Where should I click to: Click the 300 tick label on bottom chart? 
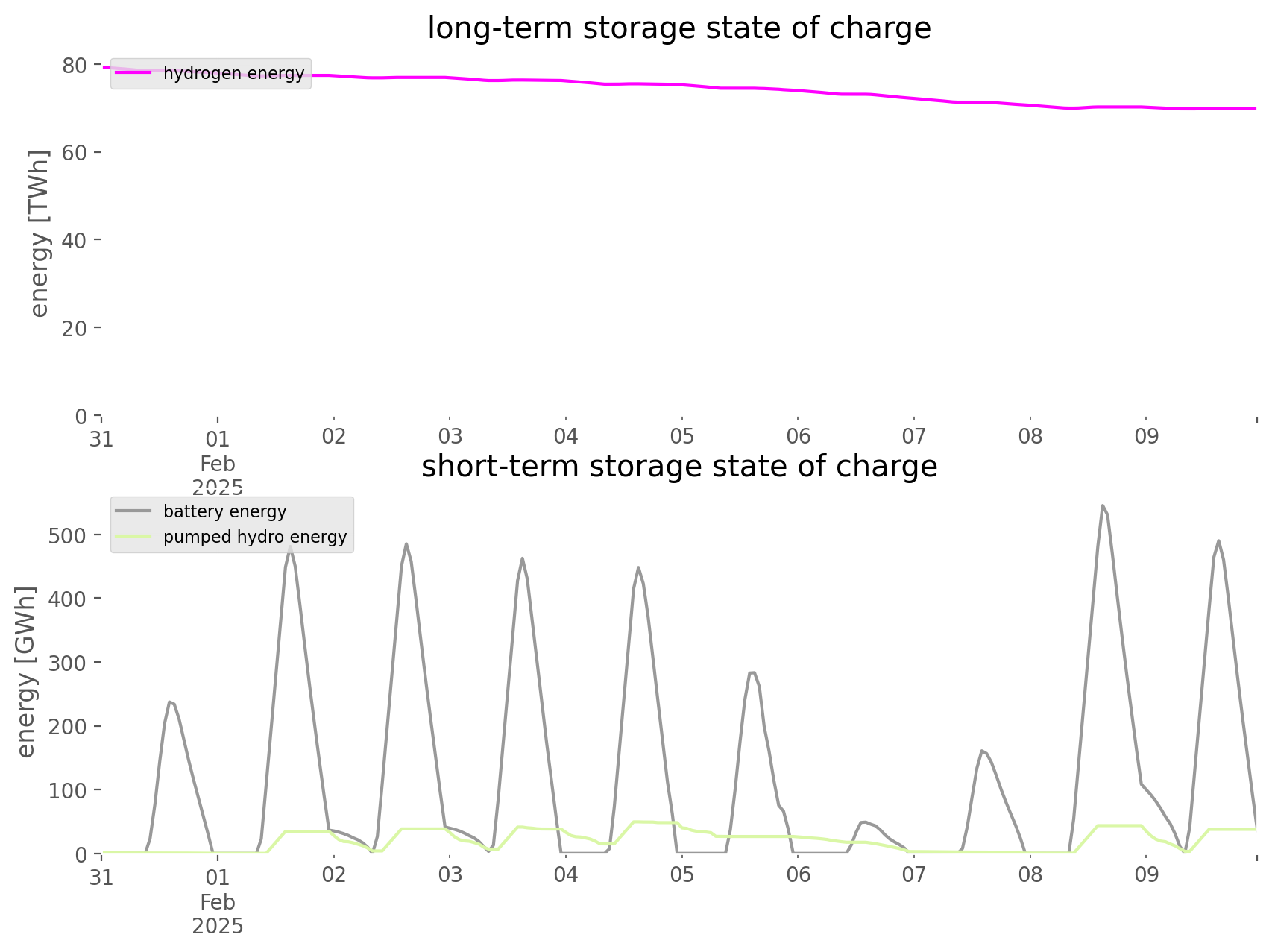[69, 663]
